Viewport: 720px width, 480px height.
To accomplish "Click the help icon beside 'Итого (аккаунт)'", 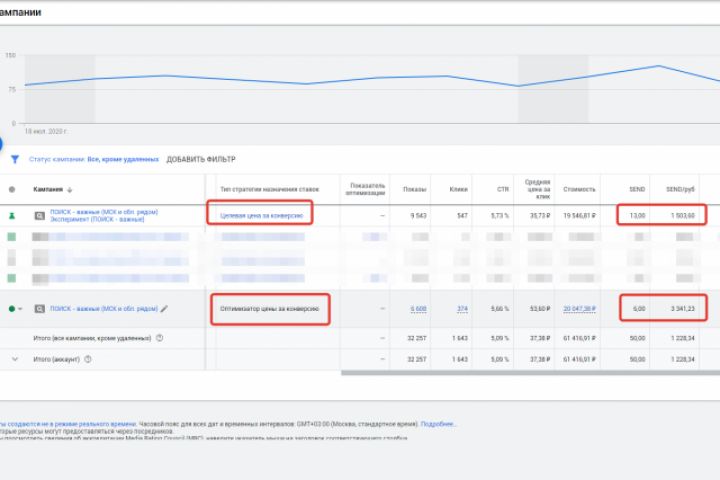I will 88,359.
